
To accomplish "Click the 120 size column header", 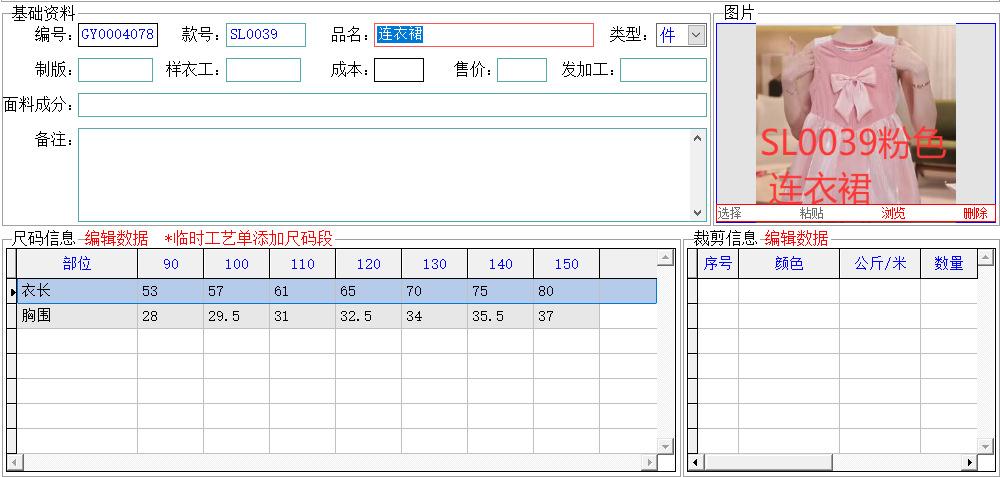I will click(369, 264).
